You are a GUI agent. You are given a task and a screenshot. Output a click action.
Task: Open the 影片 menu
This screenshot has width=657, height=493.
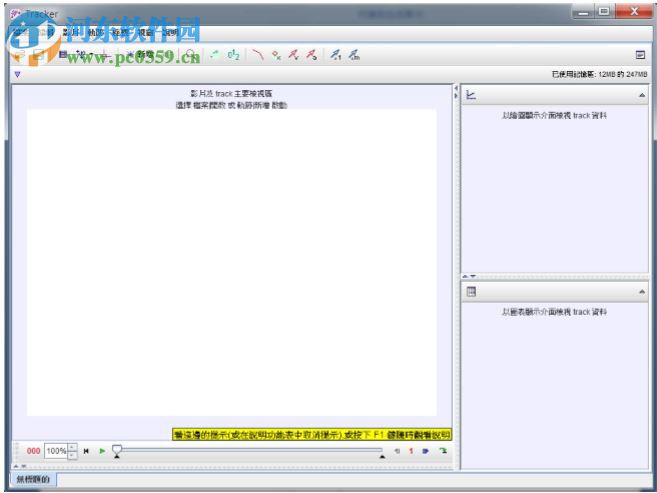tap(70, 32)
